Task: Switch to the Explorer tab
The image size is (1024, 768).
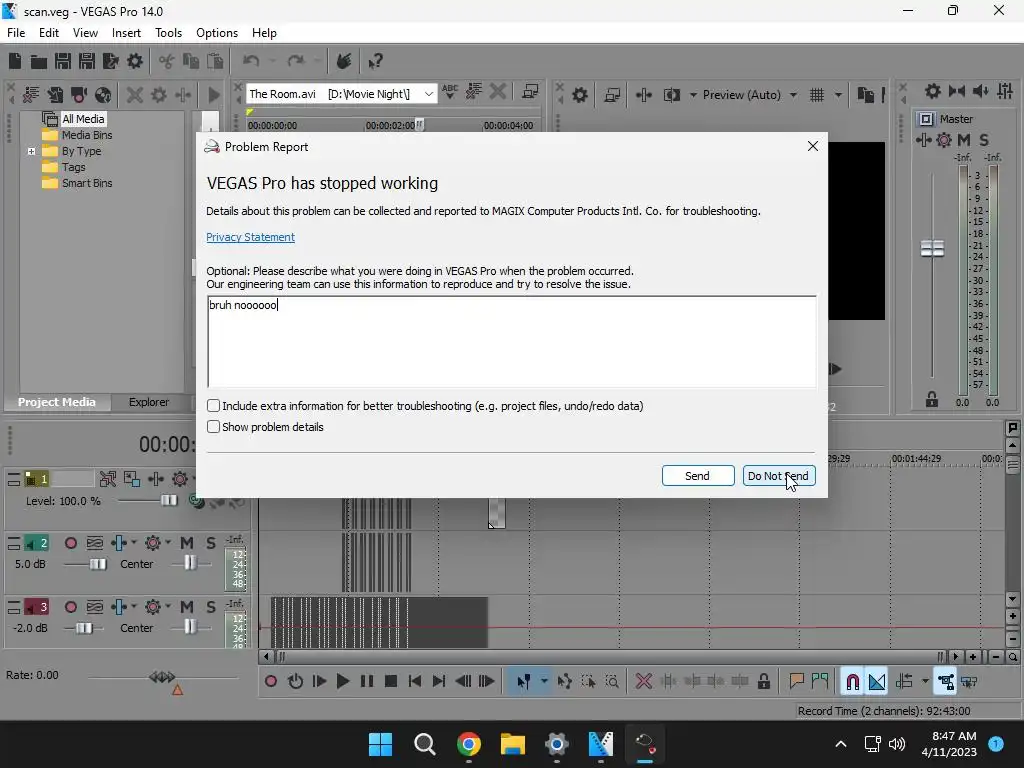Action: click(x=149, y=402)
